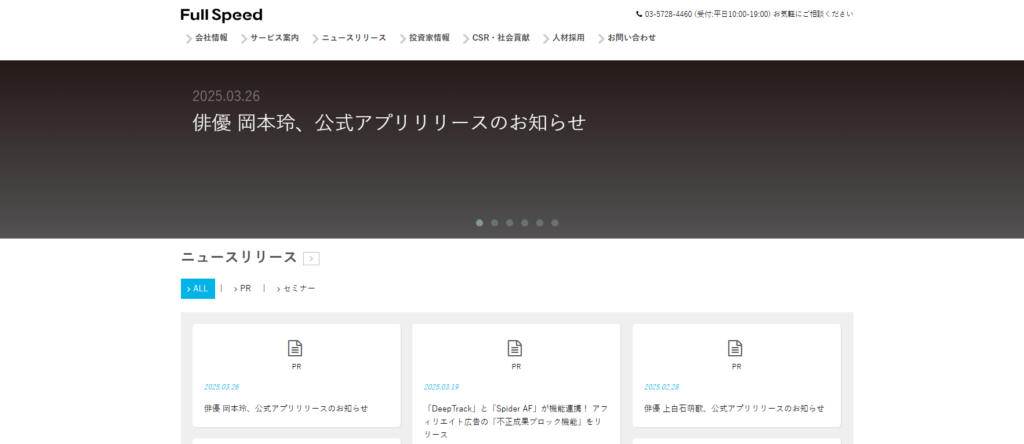Click the 2025.02.28 date in third card

coord(662,387)
